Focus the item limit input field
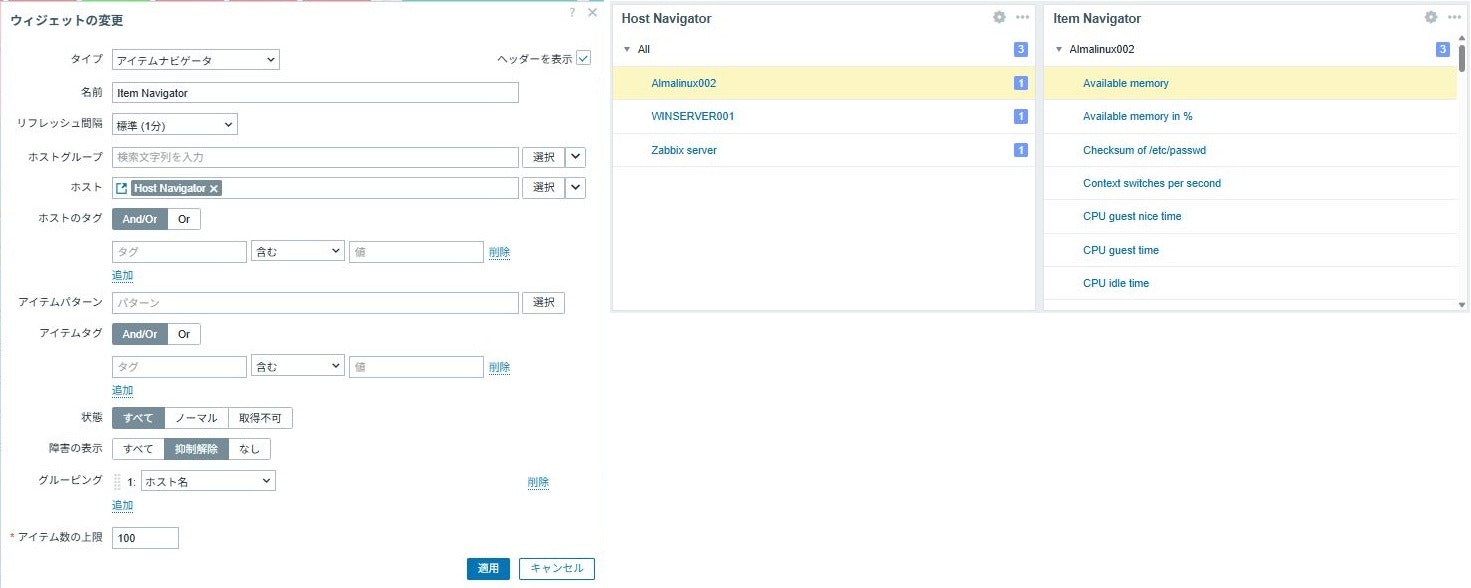The image size is (1471, 588). point(145,538)
